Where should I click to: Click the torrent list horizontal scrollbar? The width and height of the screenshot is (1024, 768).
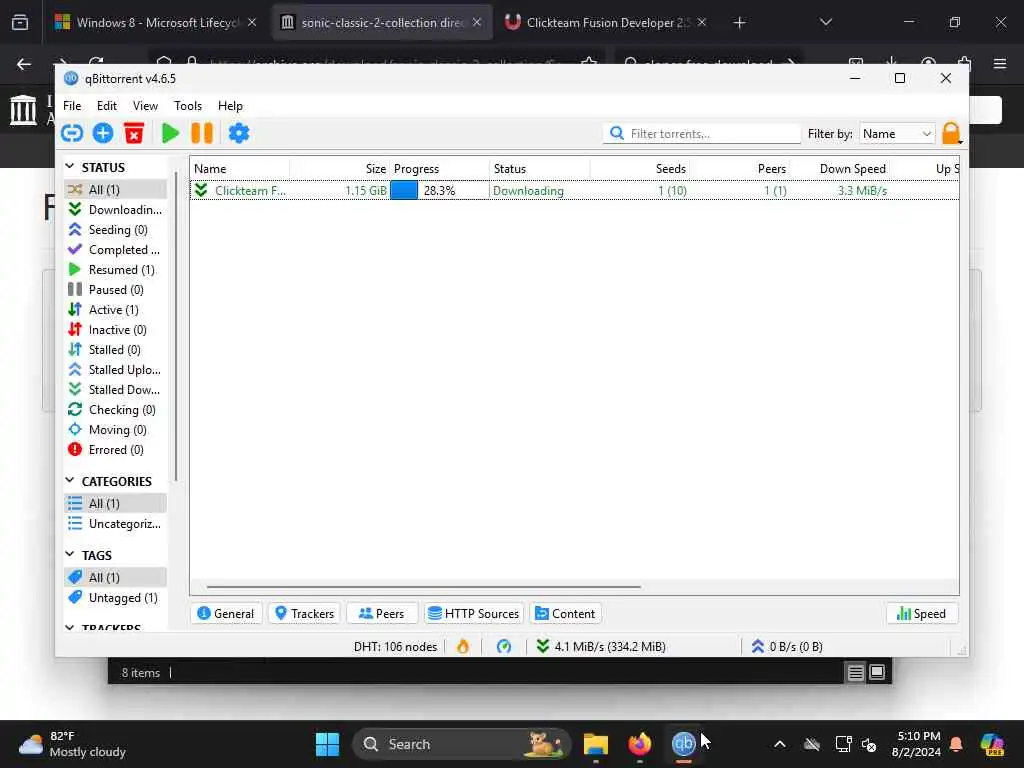click(x=423, y=587)
